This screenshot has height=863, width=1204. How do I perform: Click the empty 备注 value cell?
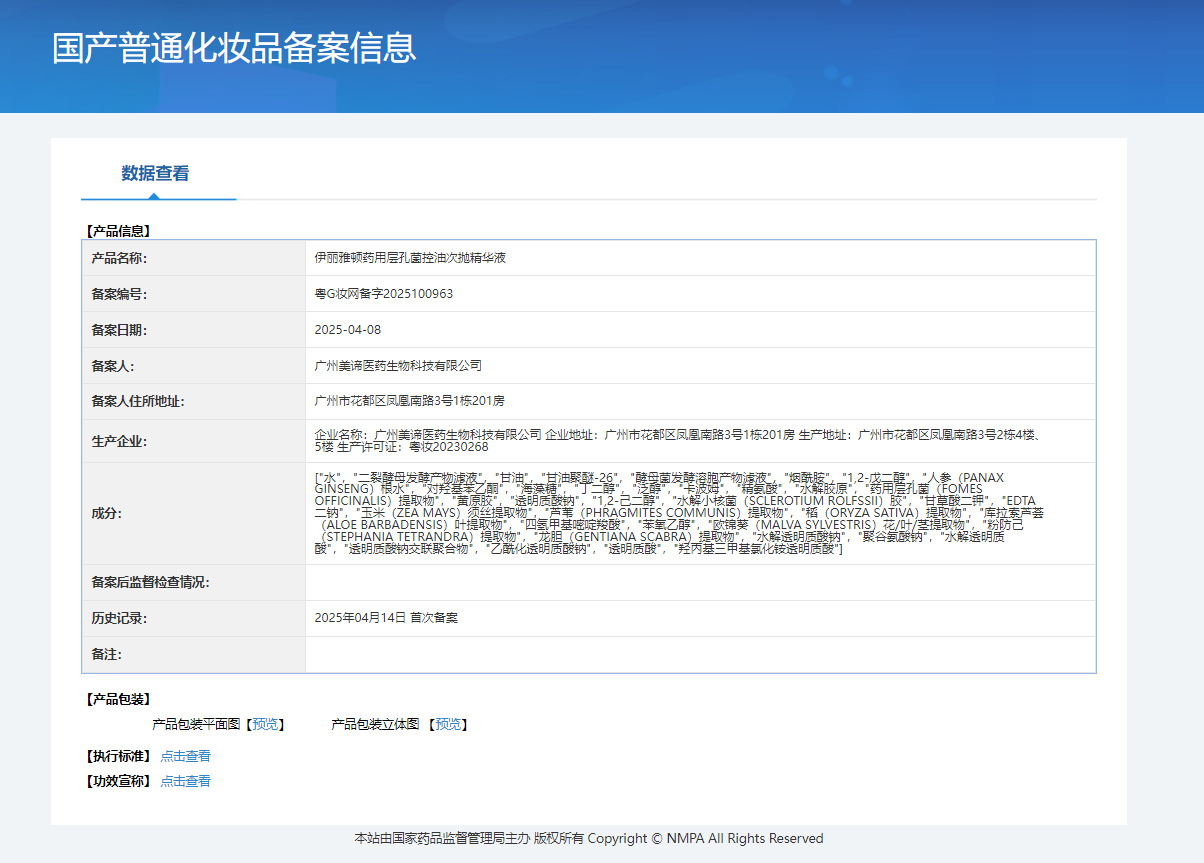[700, 654]
